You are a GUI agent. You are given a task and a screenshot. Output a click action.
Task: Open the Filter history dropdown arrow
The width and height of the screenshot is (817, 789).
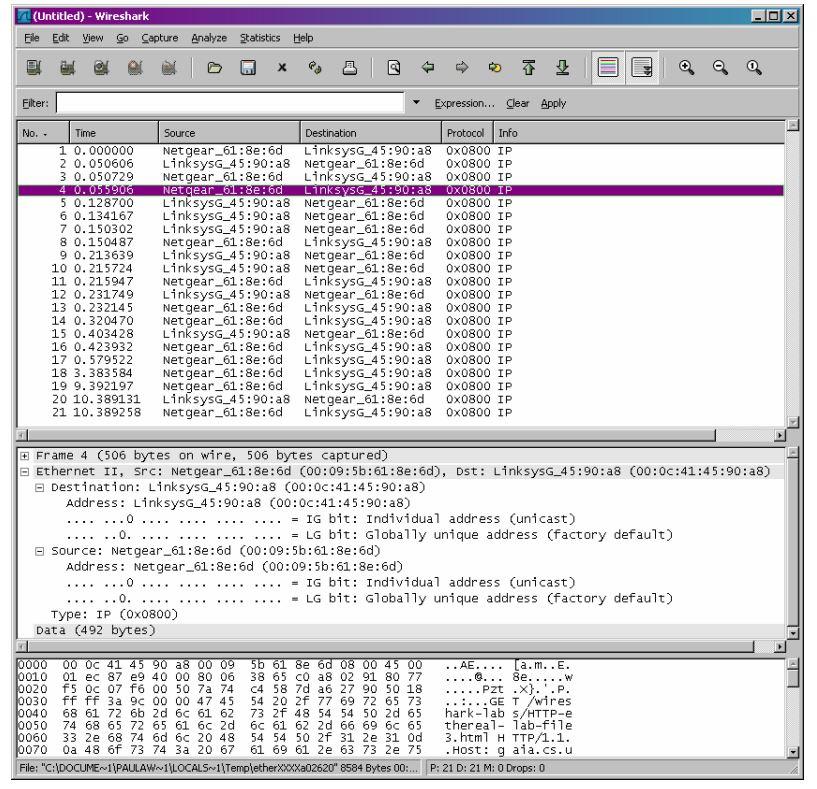click(416, 103)
